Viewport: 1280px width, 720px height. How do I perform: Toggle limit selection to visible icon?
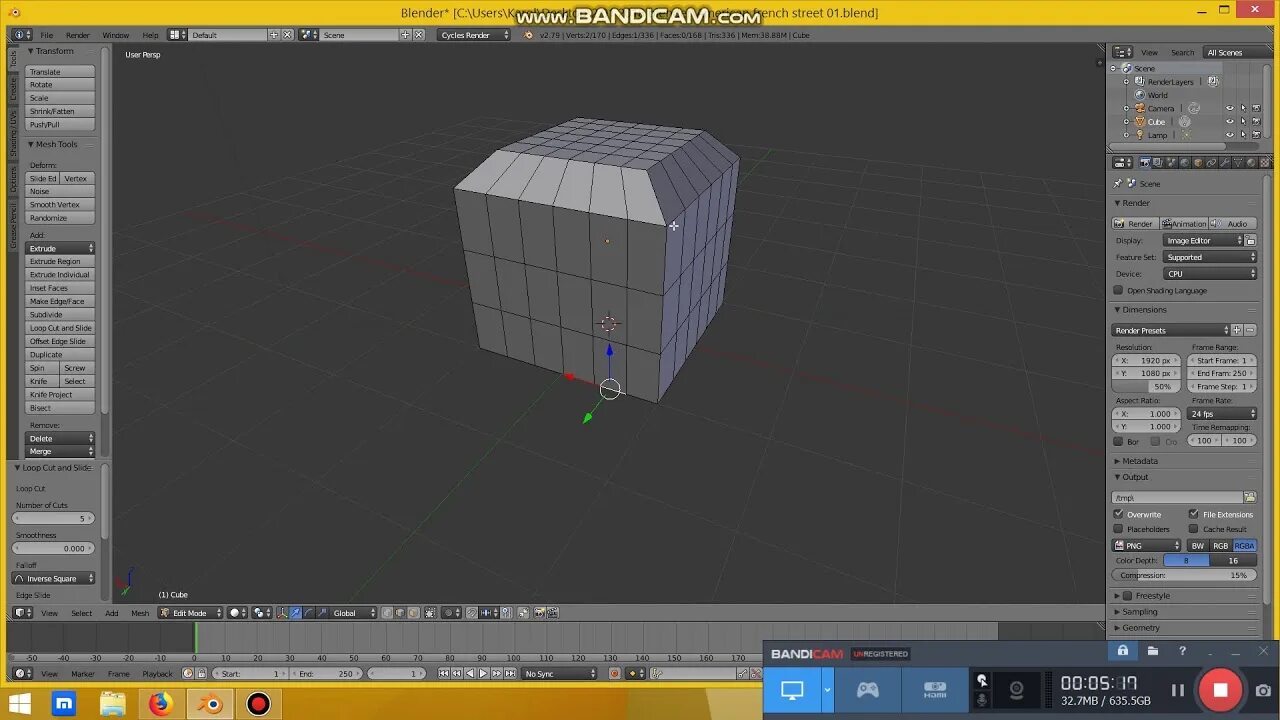[430, 613]
